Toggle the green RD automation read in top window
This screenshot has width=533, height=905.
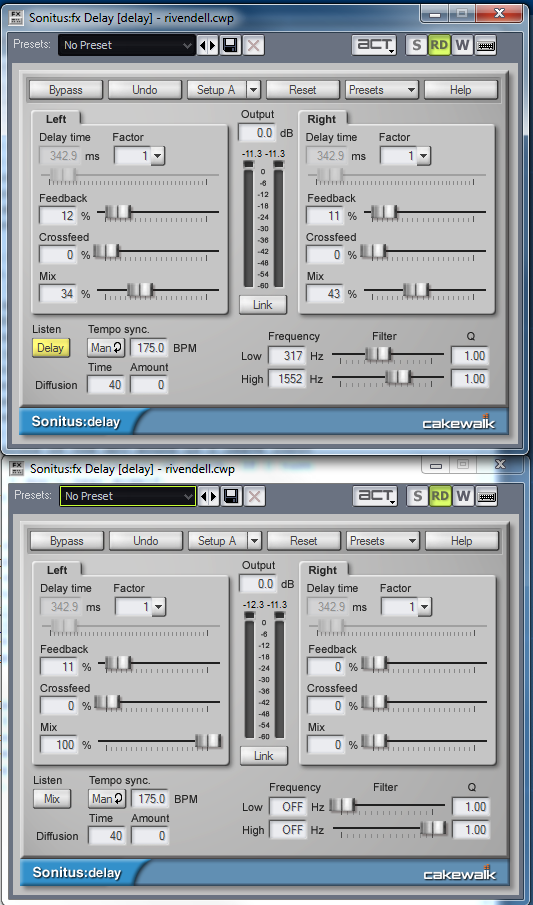coord(439,45)
